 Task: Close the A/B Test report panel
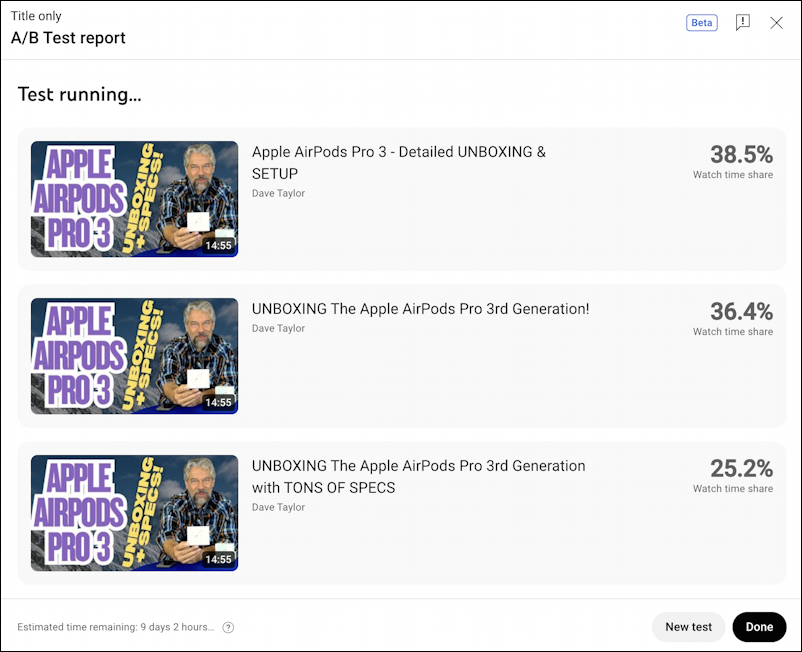(777, 22)
